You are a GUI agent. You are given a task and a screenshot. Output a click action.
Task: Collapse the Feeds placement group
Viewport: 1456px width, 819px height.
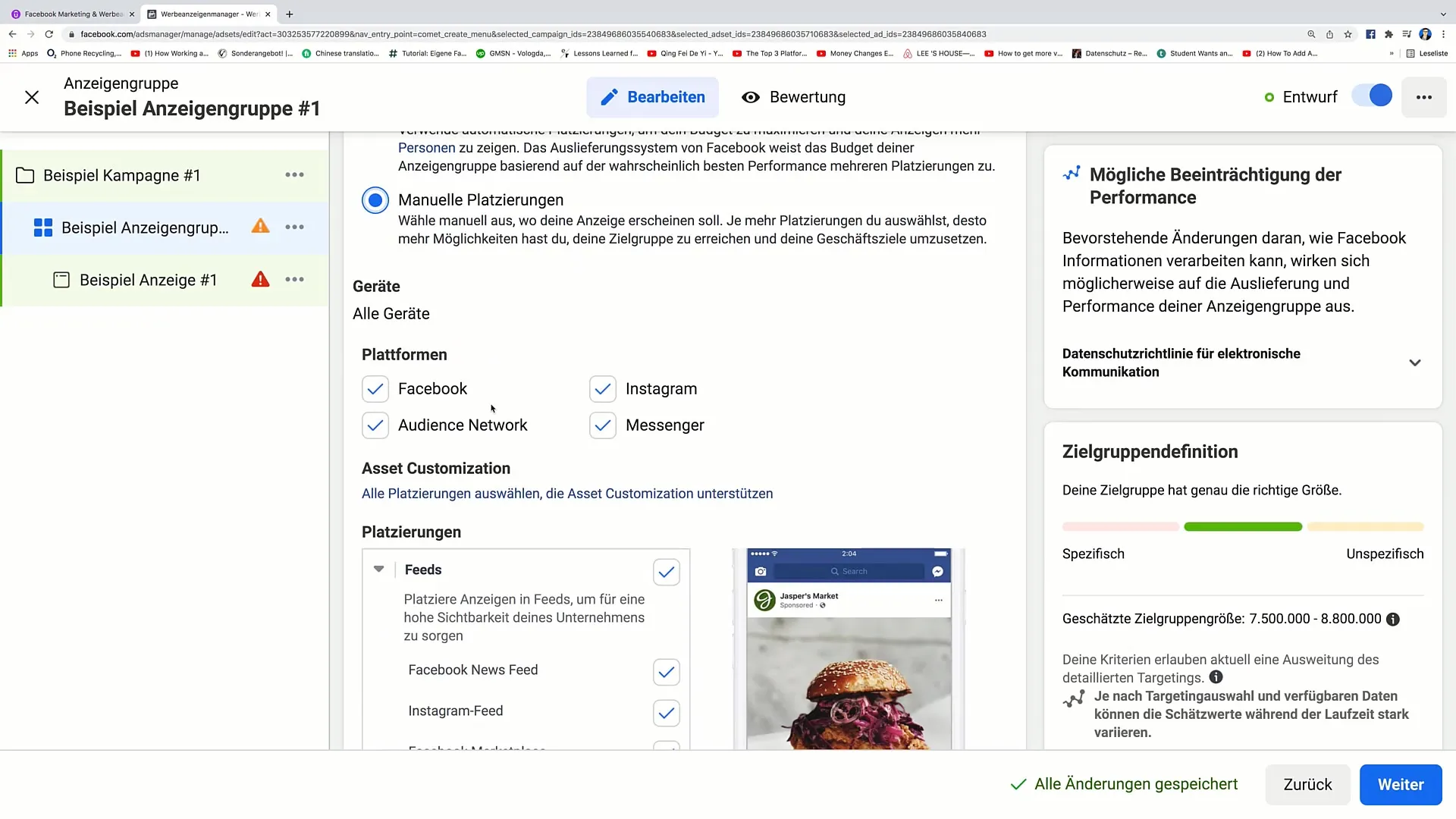pos(378,569)
